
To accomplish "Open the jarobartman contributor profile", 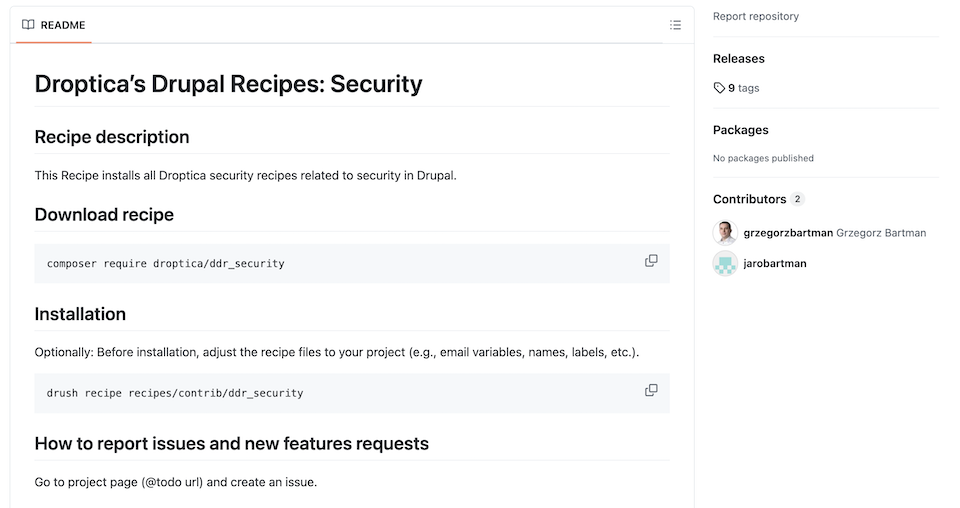I will 774,263.
